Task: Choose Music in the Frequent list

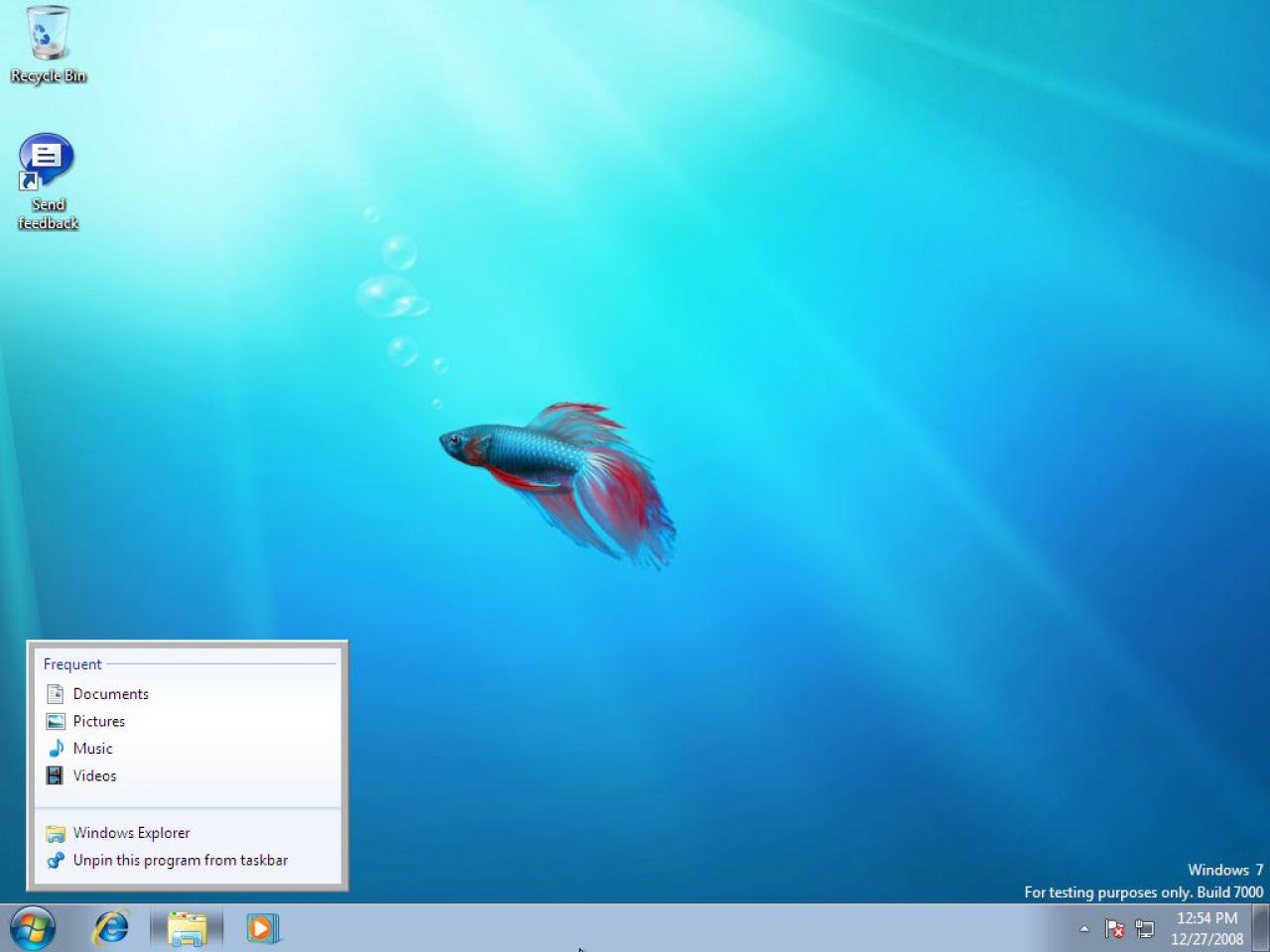Action: pos(189,749)
